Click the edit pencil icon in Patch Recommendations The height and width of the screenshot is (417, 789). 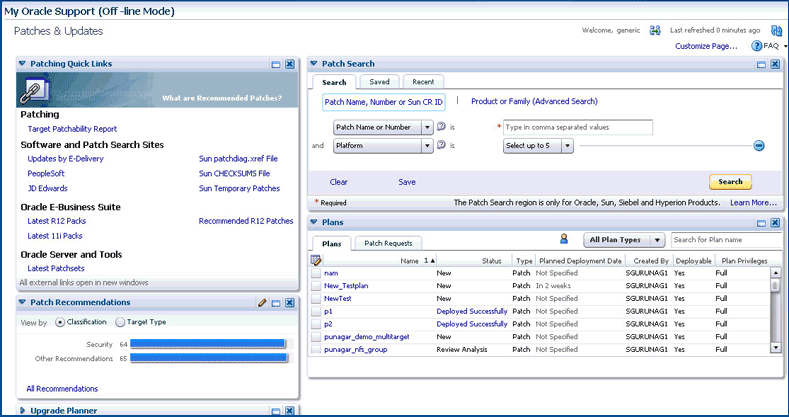[262, 302]
